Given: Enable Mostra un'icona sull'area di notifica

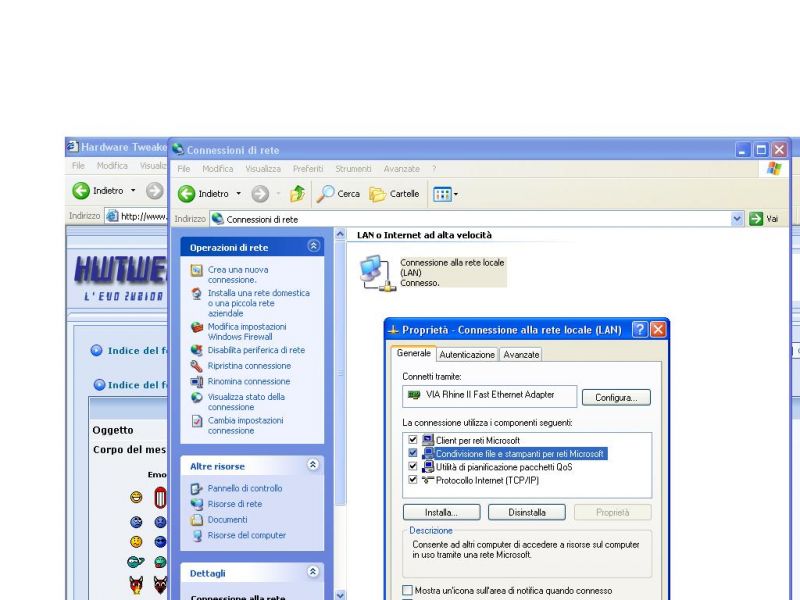Looking at the screenshot, I should click(407, 590).
